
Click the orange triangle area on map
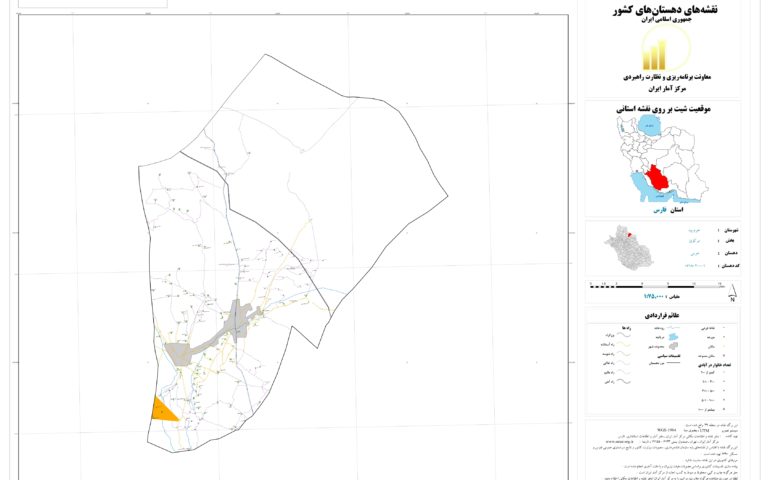pyautogui.click(x=163, y=408)
